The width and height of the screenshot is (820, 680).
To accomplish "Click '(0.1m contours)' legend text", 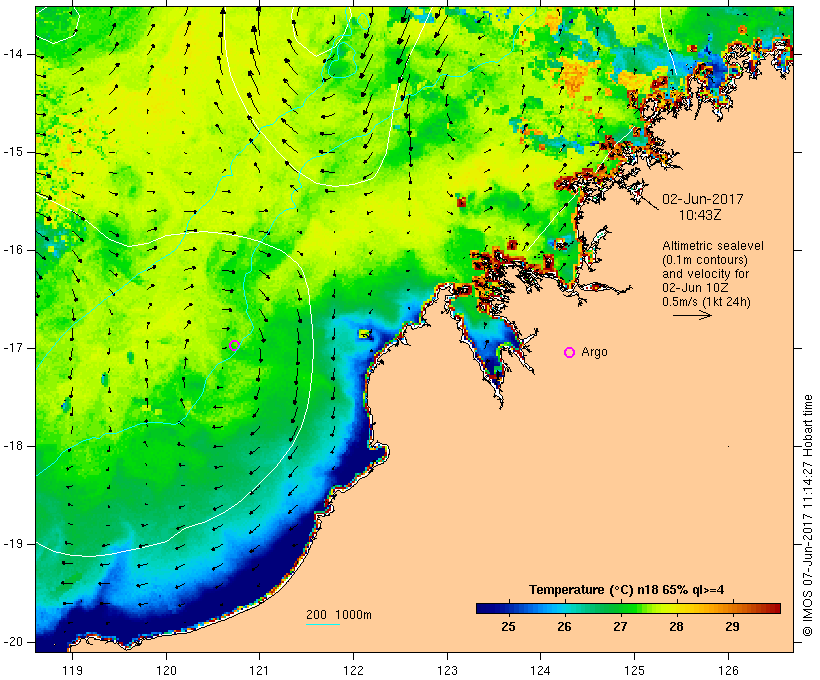I will [x=705, y=260].
